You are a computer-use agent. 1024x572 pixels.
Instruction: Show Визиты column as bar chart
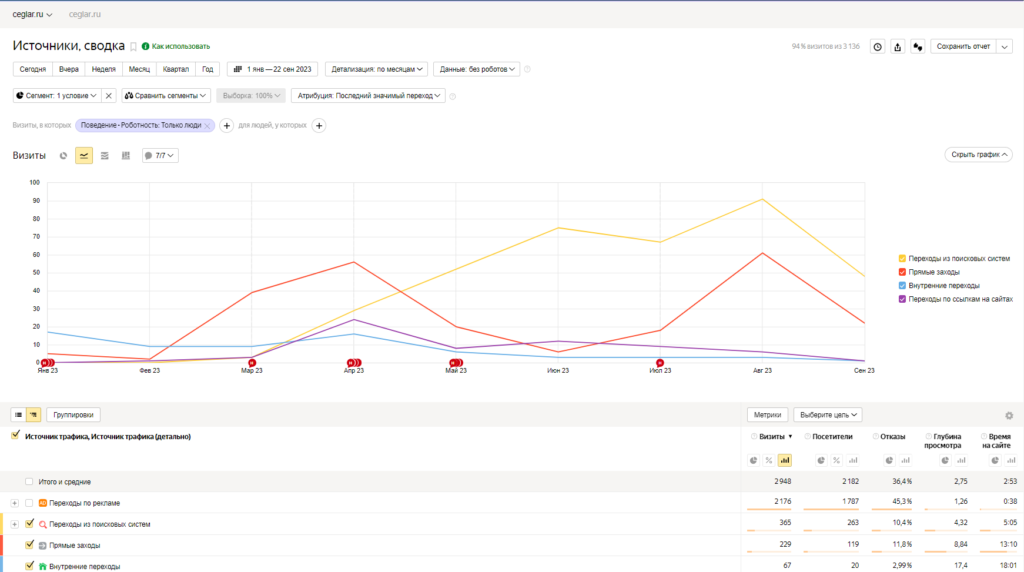coord(784,460)
